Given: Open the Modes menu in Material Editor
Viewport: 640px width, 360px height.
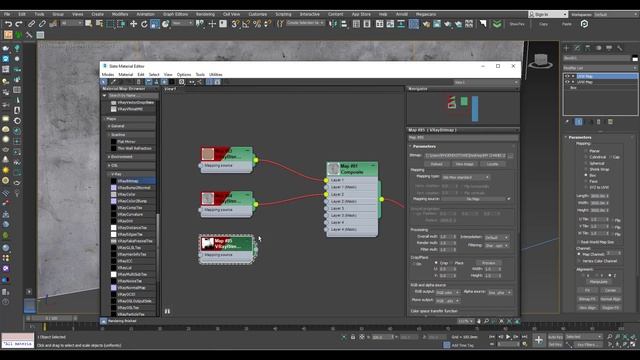Looking at the screenshot, I should (x=108, y=75).
